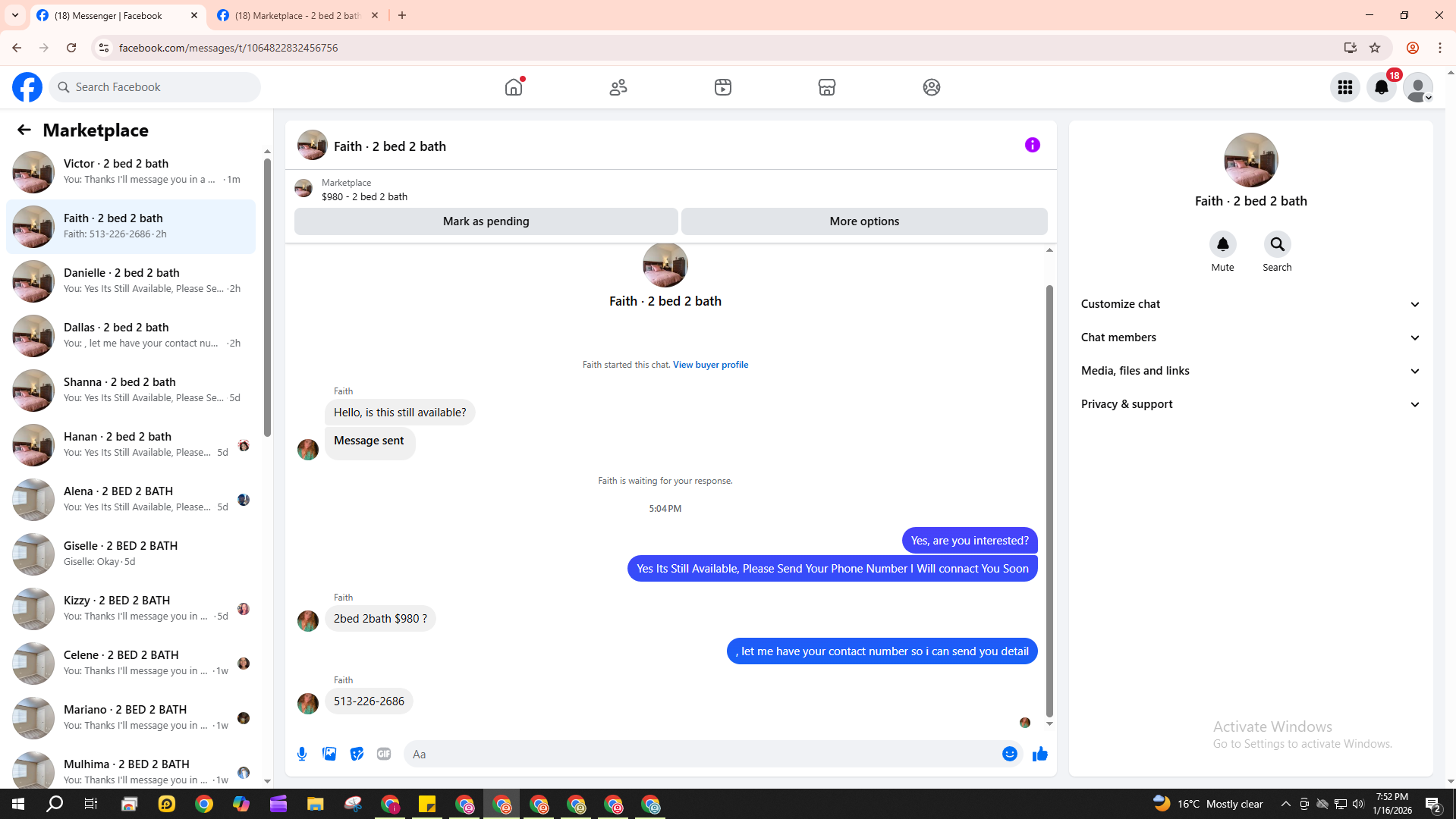Image resolution: width=1456 pixels, height=819 pixels.
Task: Open the notifications bell
Action: point(1382,87)
